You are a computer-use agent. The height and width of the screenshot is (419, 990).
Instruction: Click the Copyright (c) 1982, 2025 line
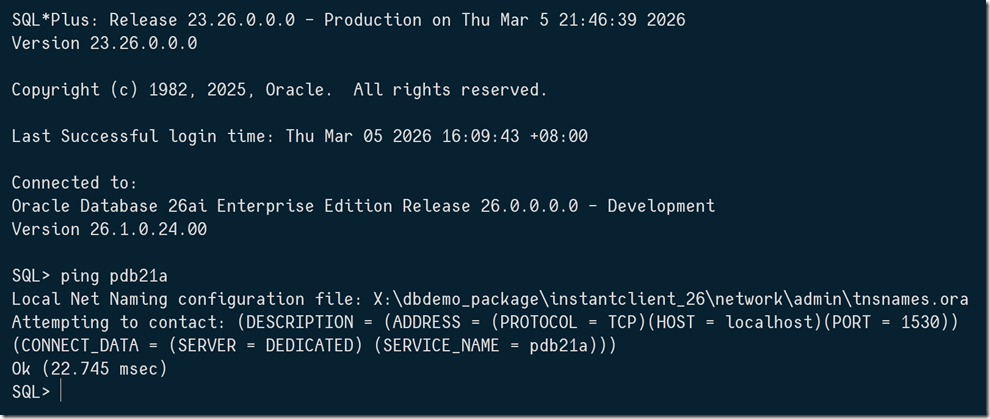[279, 90]
